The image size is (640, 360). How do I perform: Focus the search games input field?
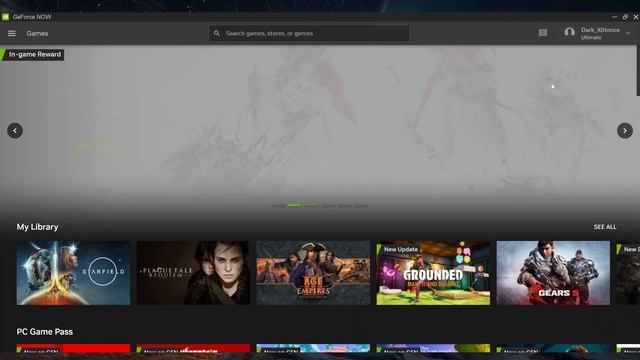point(309,33)
